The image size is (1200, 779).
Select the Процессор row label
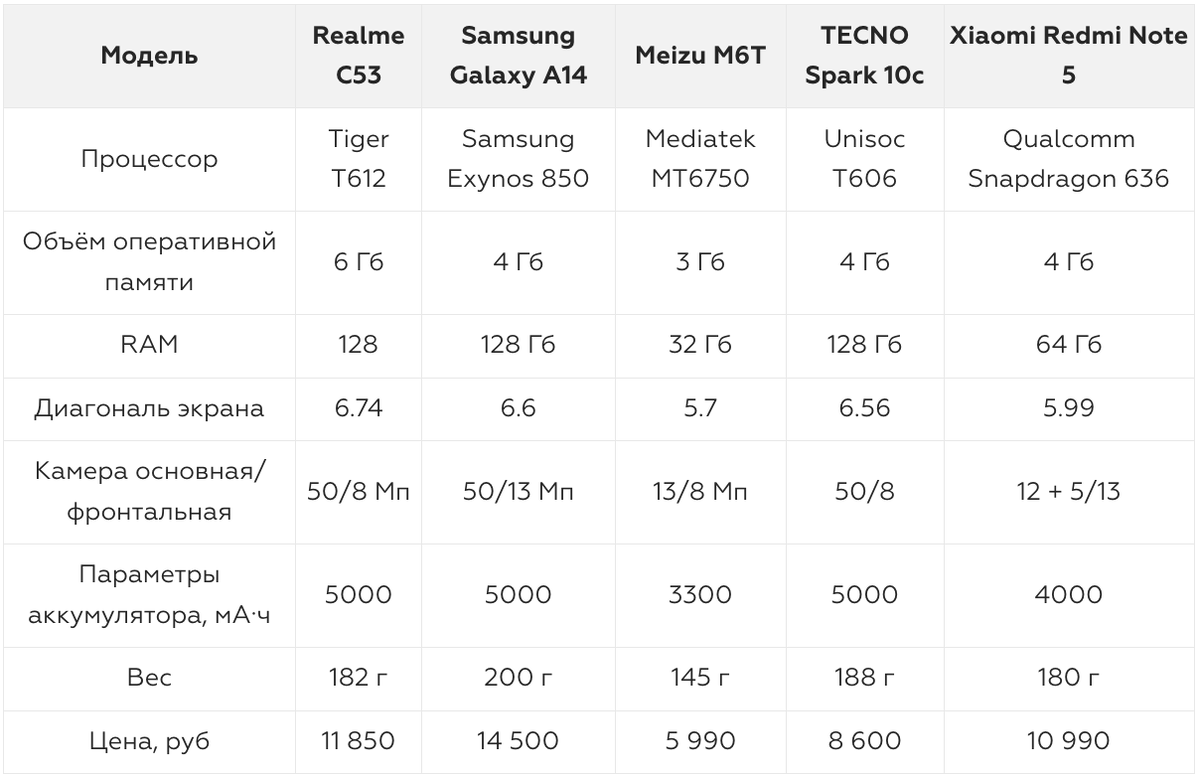(x=149, y=159)
